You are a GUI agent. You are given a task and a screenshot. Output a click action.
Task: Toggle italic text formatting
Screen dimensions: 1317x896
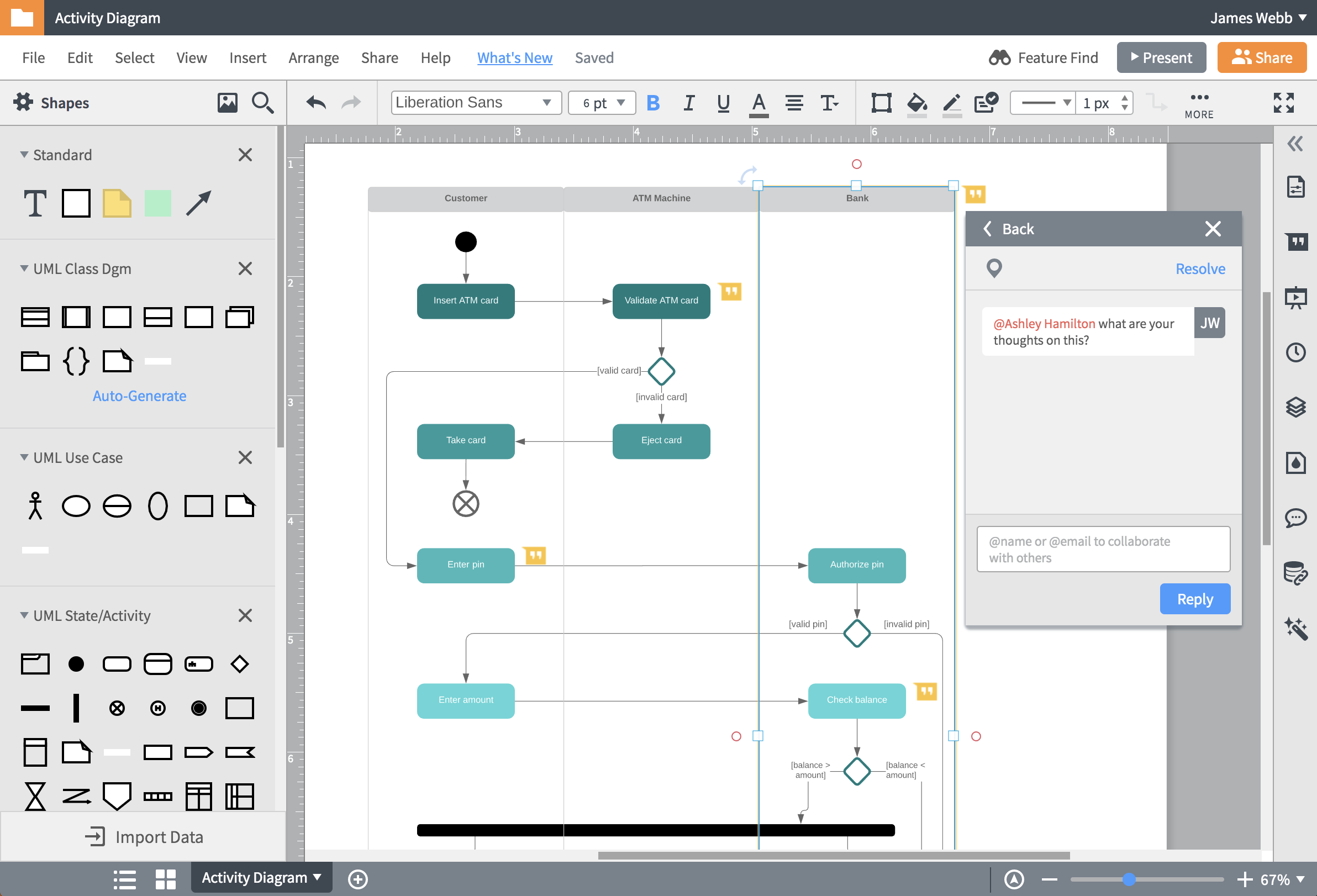click(688, 103)
